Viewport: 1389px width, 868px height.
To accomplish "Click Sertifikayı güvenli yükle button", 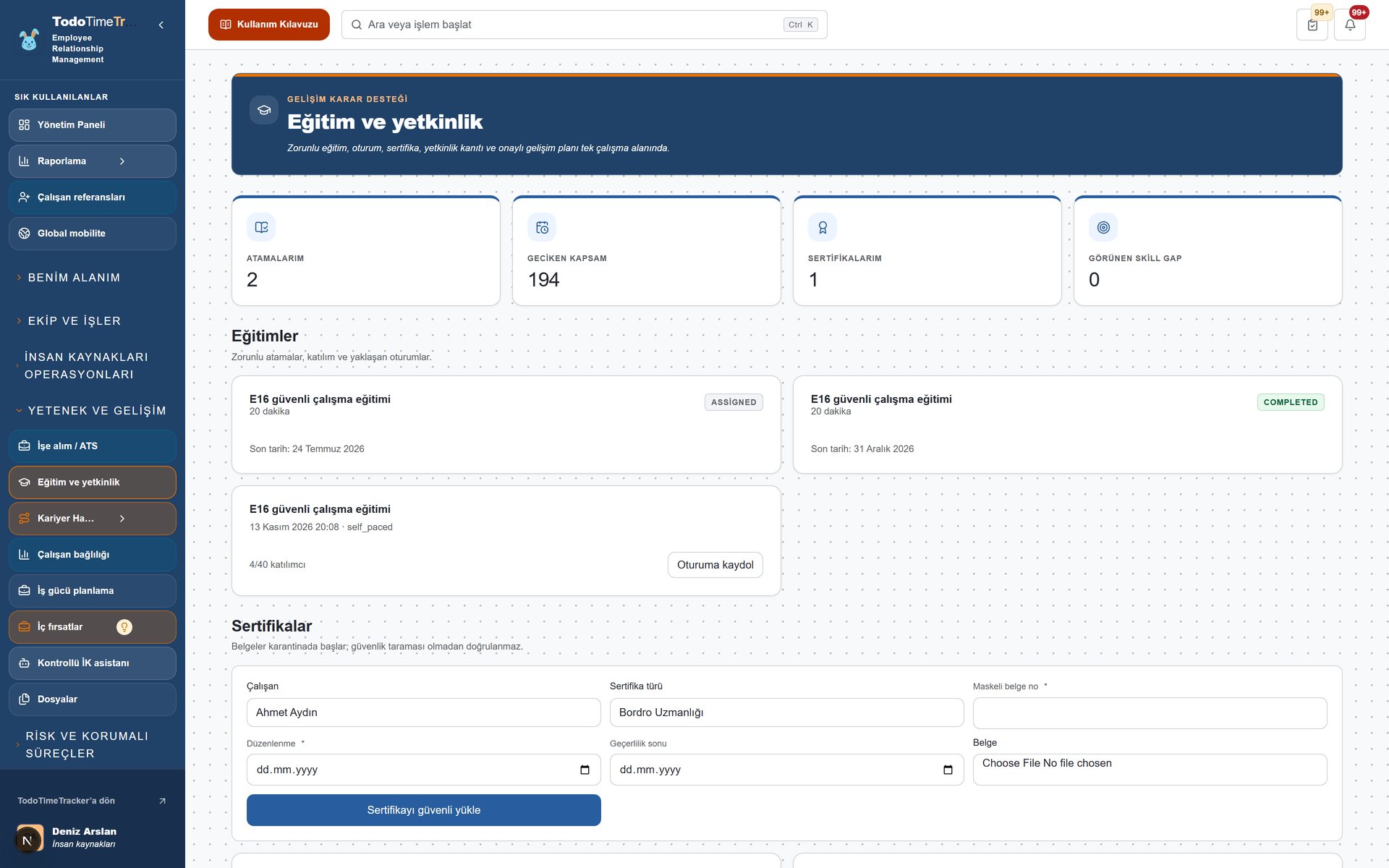I will click(x=423, y=810).
